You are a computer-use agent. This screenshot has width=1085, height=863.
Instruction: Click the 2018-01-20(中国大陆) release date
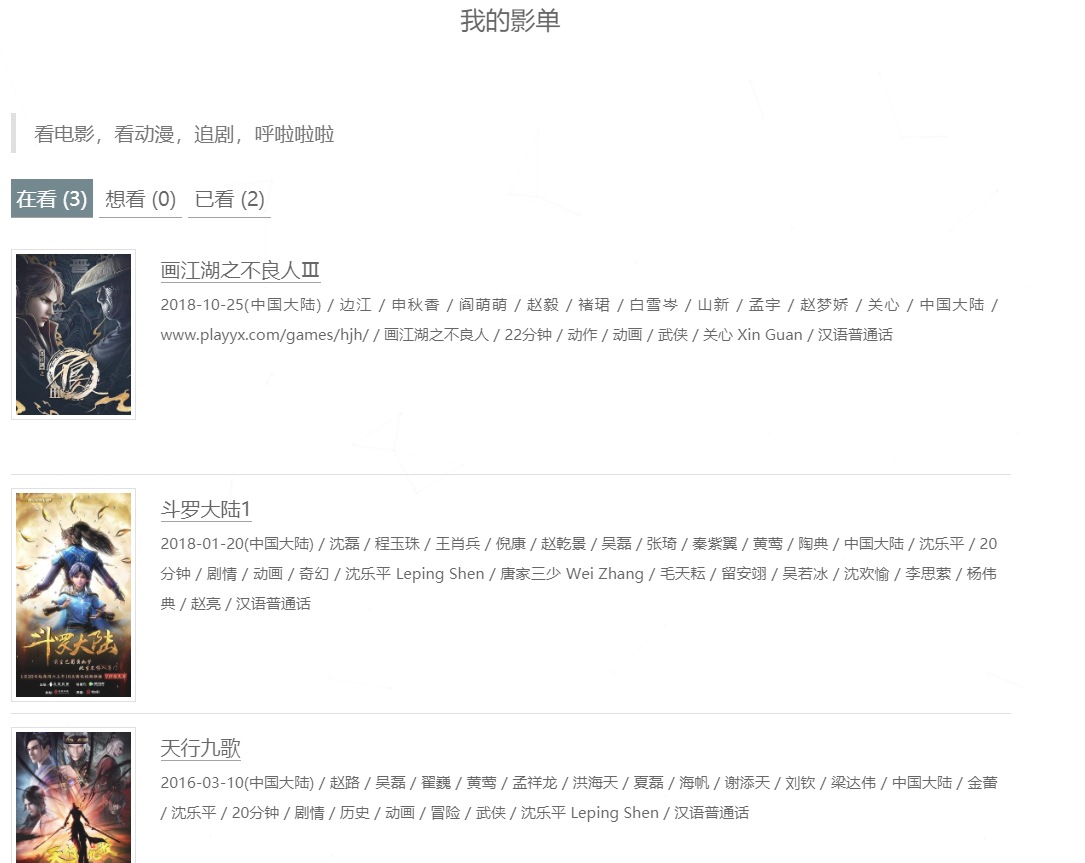click(x=237, y=544)
